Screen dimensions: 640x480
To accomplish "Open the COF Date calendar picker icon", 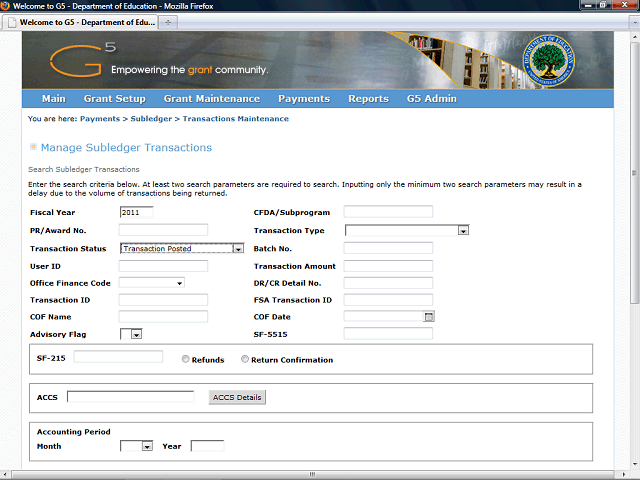I will pyautogui.click(x=429, y=317).
